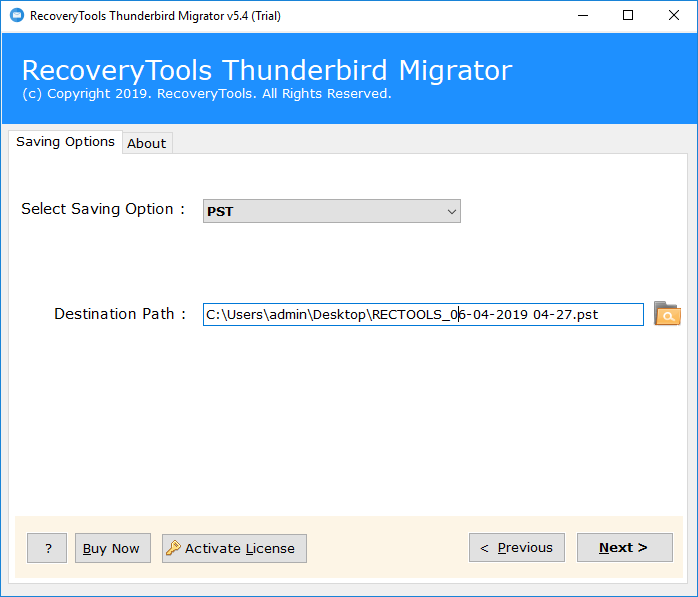Click the Next > button
This screenshot has width=698, height=597.
click(x=625, y=548)
